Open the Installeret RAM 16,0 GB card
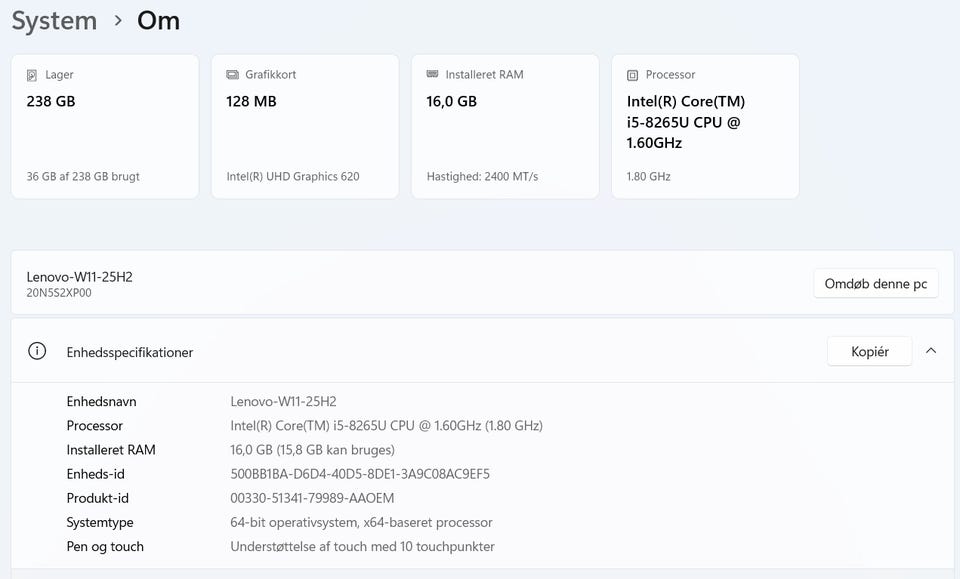This screenshot has width=960, height=579. point(505,127)
